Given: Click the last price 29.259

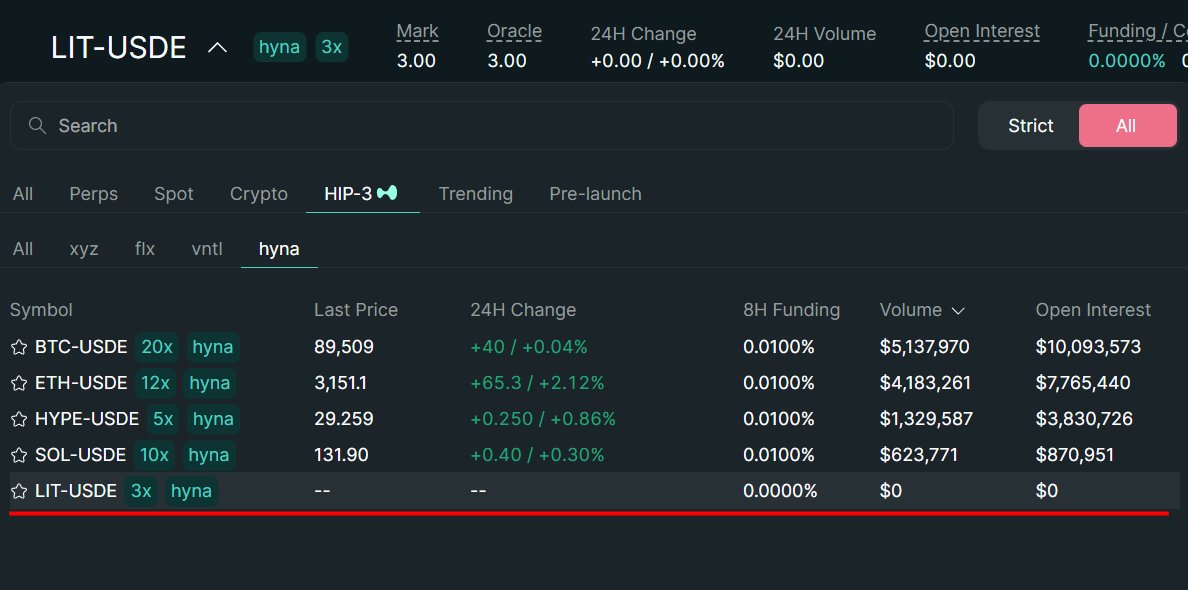Looking at the screenshot, I should click(x=344, y=420).
